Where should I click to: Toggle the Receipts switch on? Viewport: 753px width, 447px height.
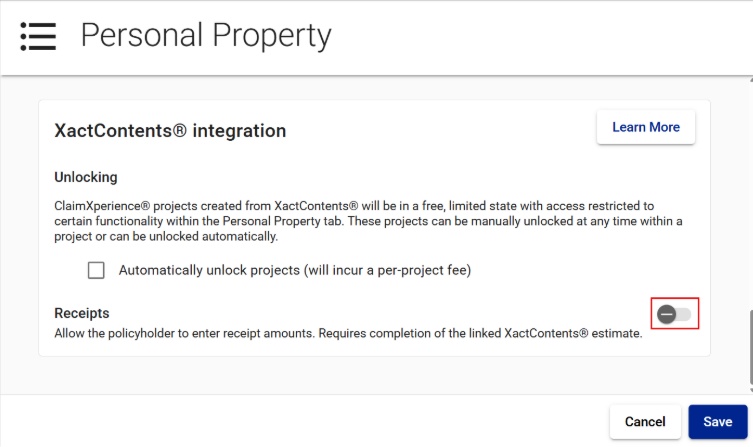674,314
